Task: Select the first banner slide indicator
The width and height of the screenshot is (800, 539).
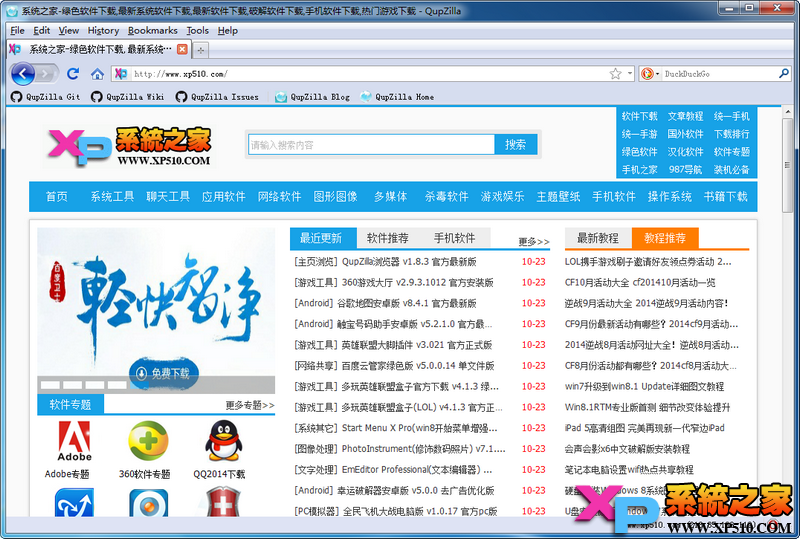Action: (x=50, y=384)
